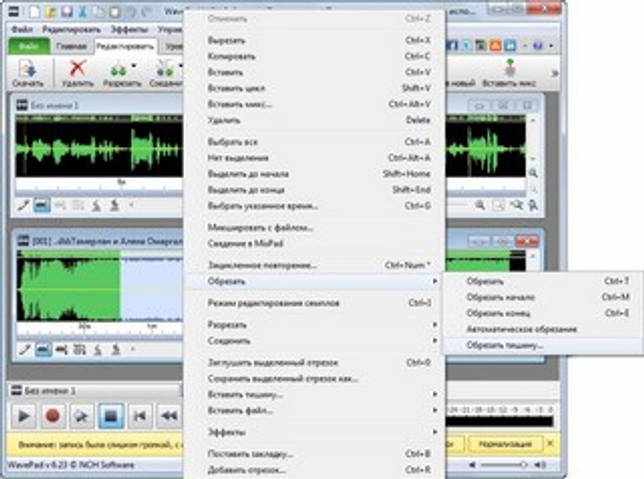Click WavePad v 6.23 © NCH Software status text
This screenshot has height=479, width=644.
tap(71, 465)
